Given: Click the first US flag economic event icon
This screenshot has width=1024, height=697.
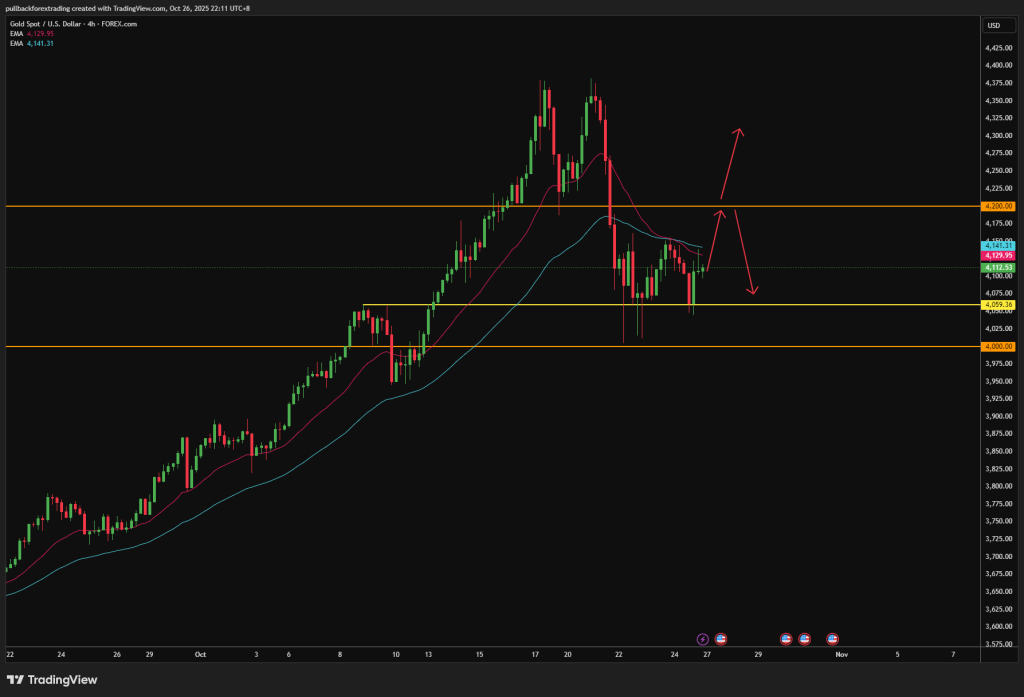Looking at the screenshot, I should pyautogui.click(x=720, y=638).
